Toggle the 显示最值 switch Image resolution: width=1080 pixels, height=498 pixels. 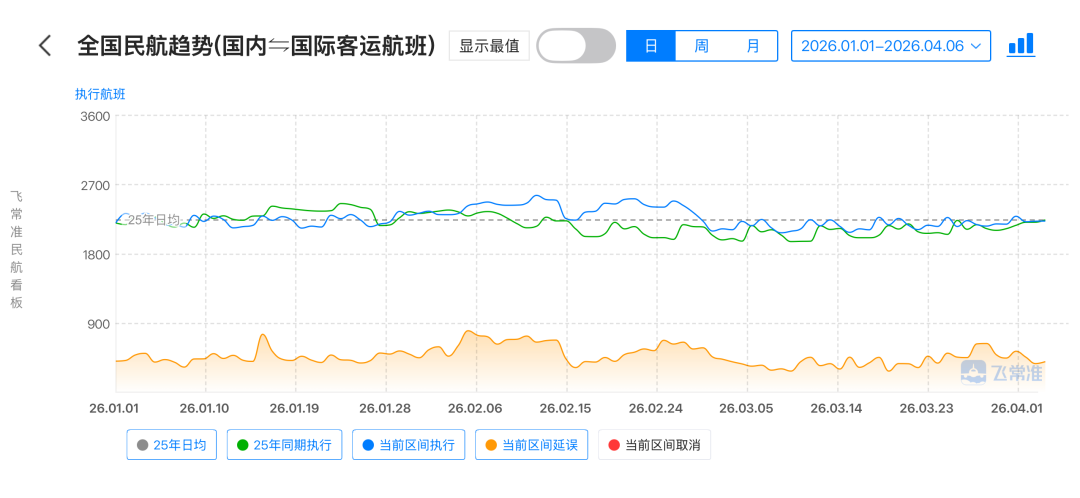point(576,46)
